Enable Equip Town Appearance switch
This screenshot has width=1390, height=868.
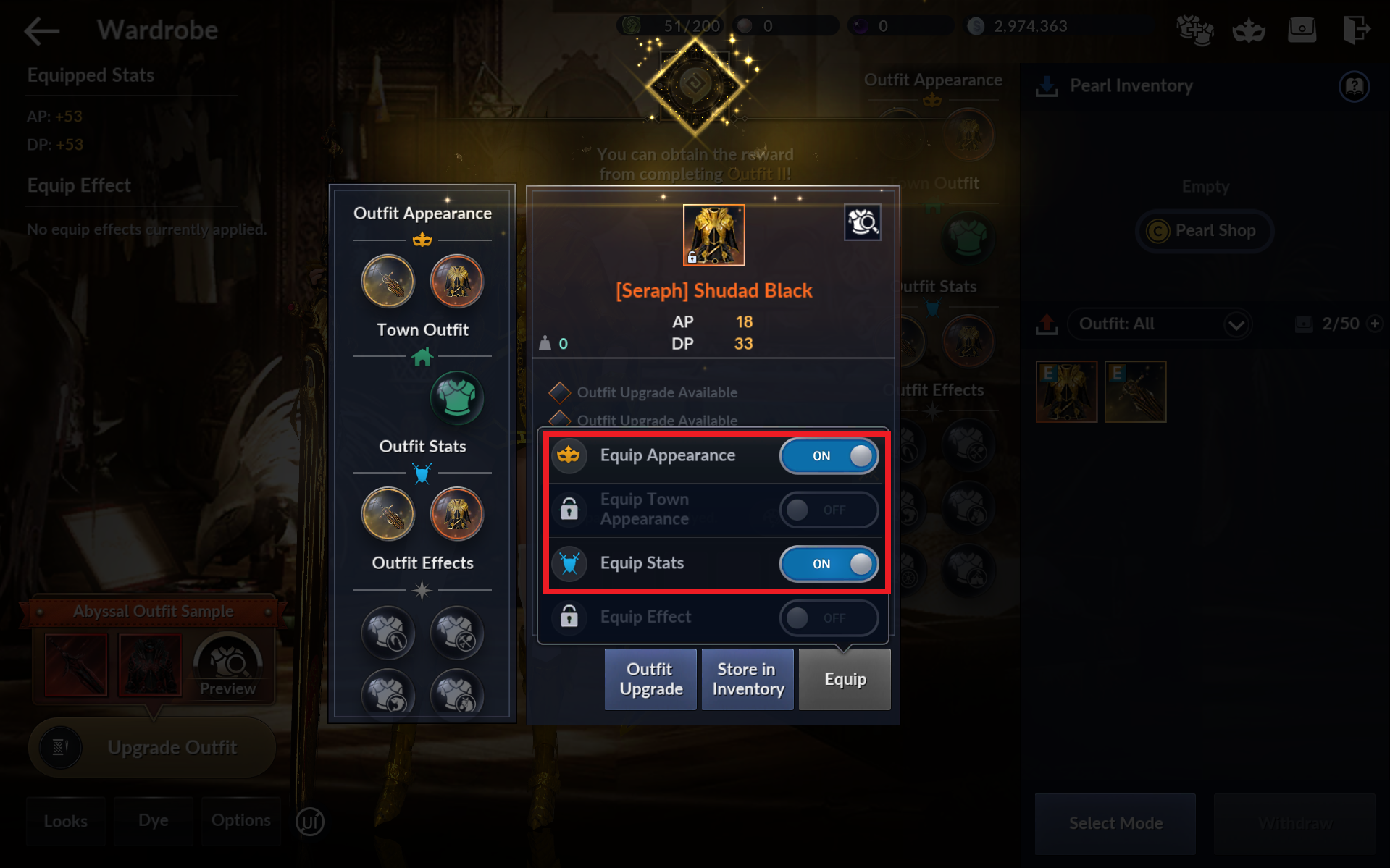click(829, 510)
